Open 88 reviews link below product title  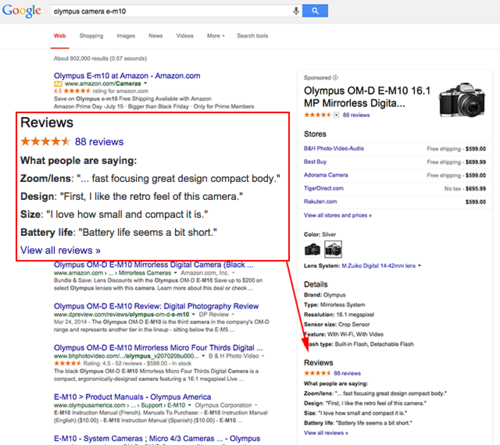point(356,115)
